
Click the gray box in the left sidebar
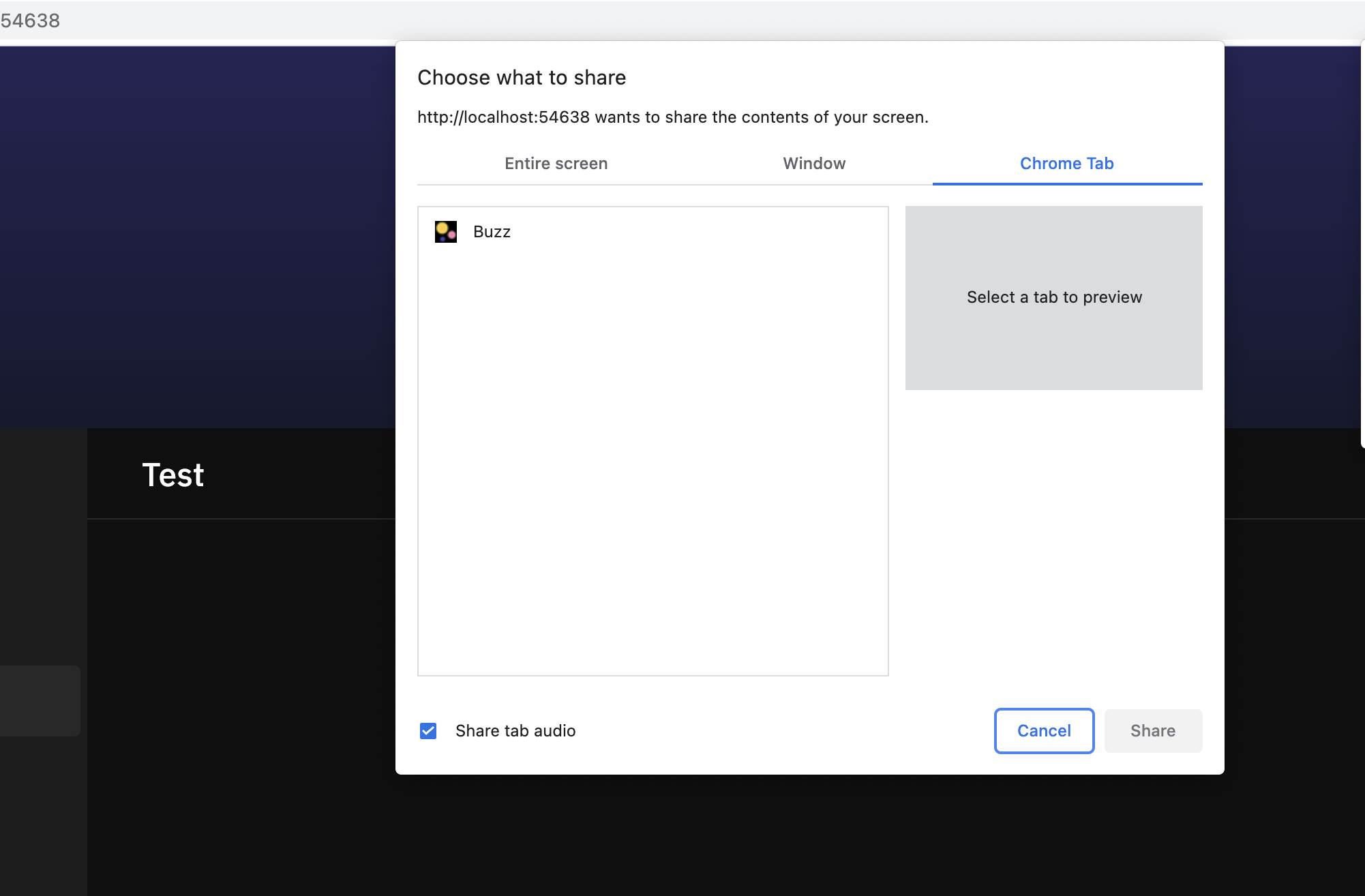40,700
